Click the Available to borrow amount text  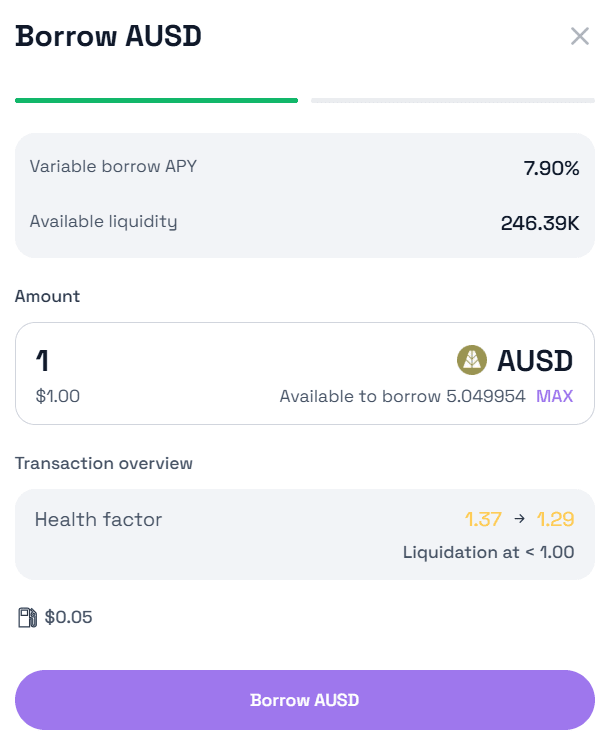click(402, 396)
